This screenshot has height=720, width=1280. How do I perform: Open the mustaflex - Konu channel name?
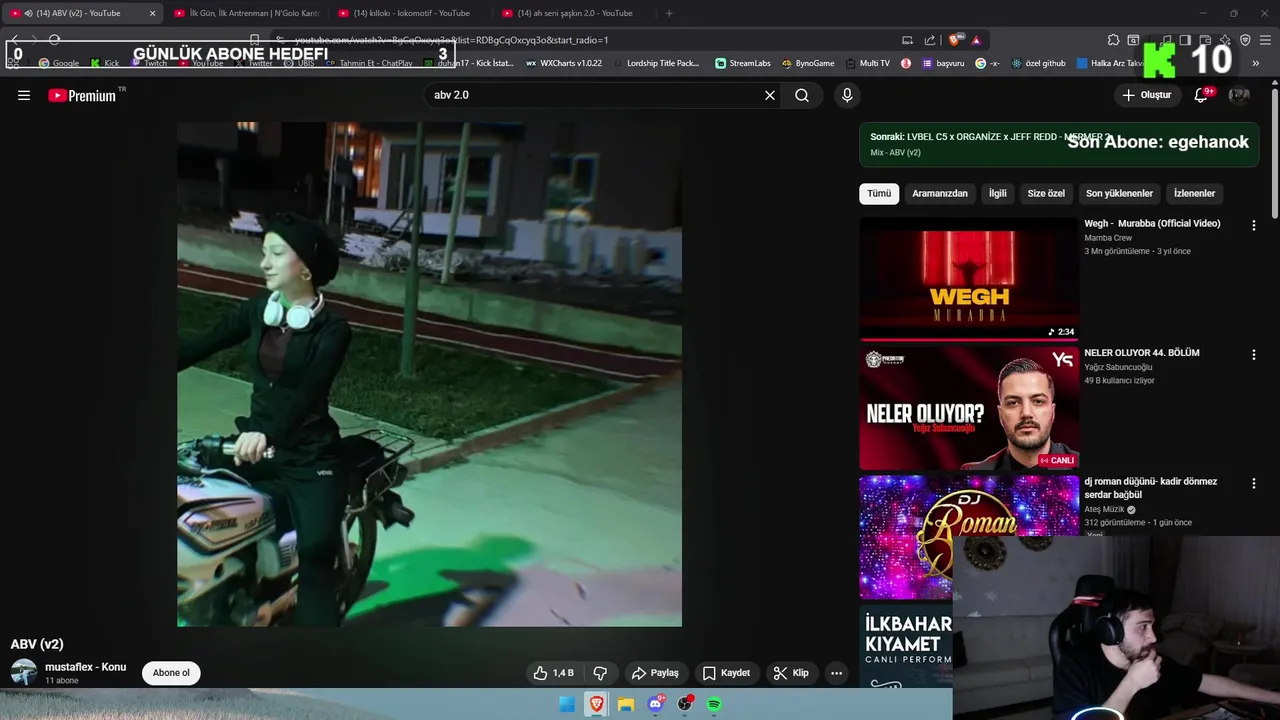pyautogui.click(x=85, y=667)
